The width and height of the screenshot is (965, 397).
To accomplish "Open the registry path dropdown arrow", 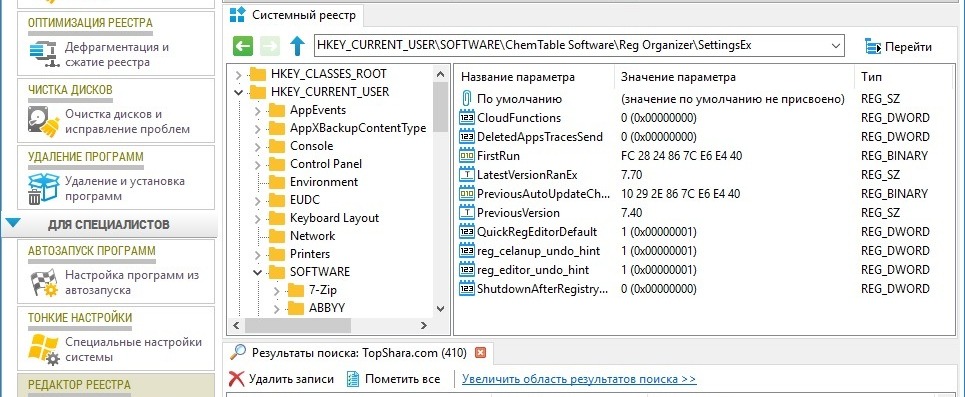I will tap(835, 46).
